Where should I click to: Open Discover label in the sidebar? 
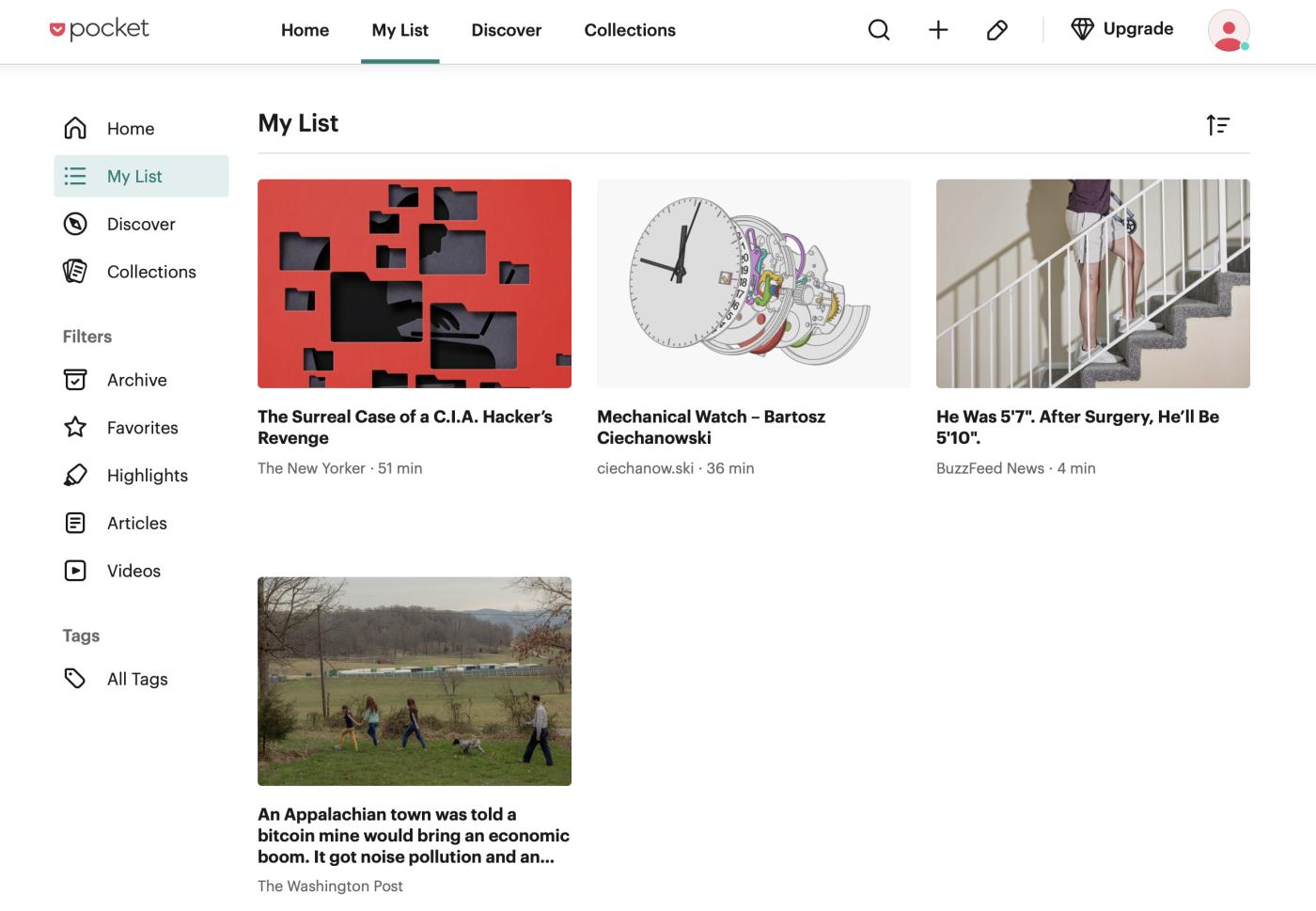(141, 225)
